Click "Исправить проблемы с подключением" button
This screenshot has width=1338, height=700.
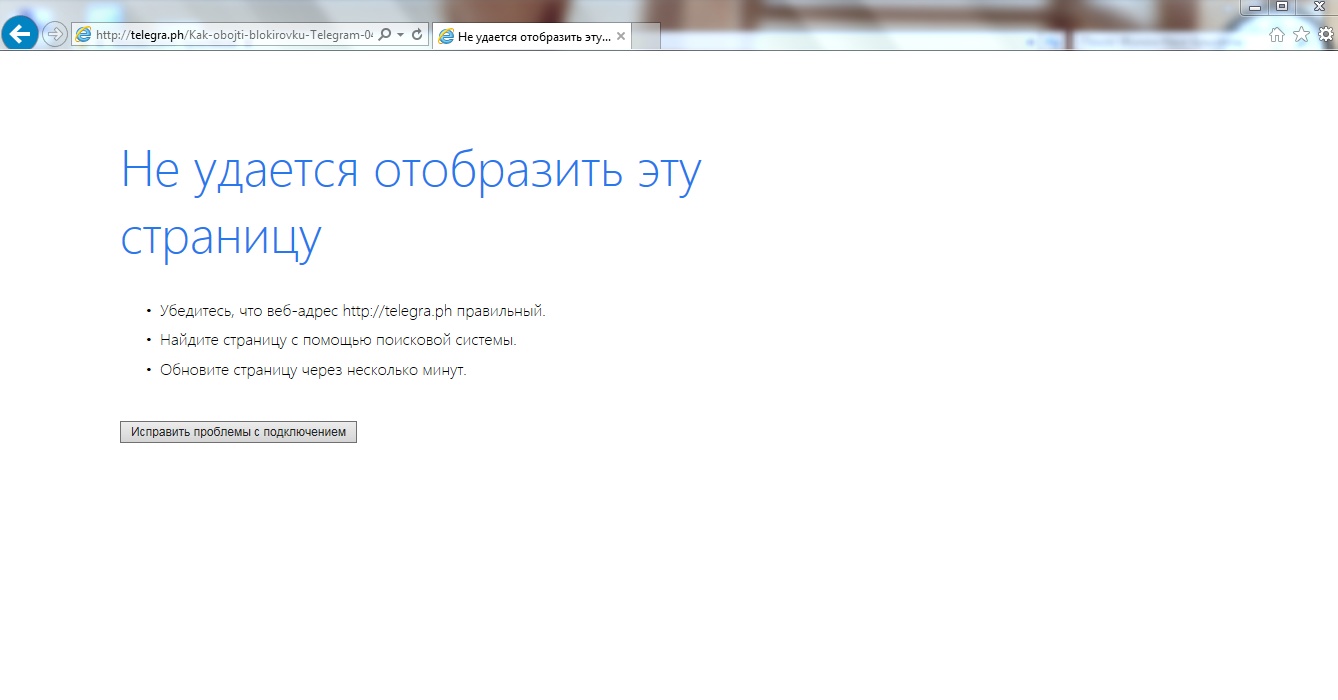pos(238,432)
